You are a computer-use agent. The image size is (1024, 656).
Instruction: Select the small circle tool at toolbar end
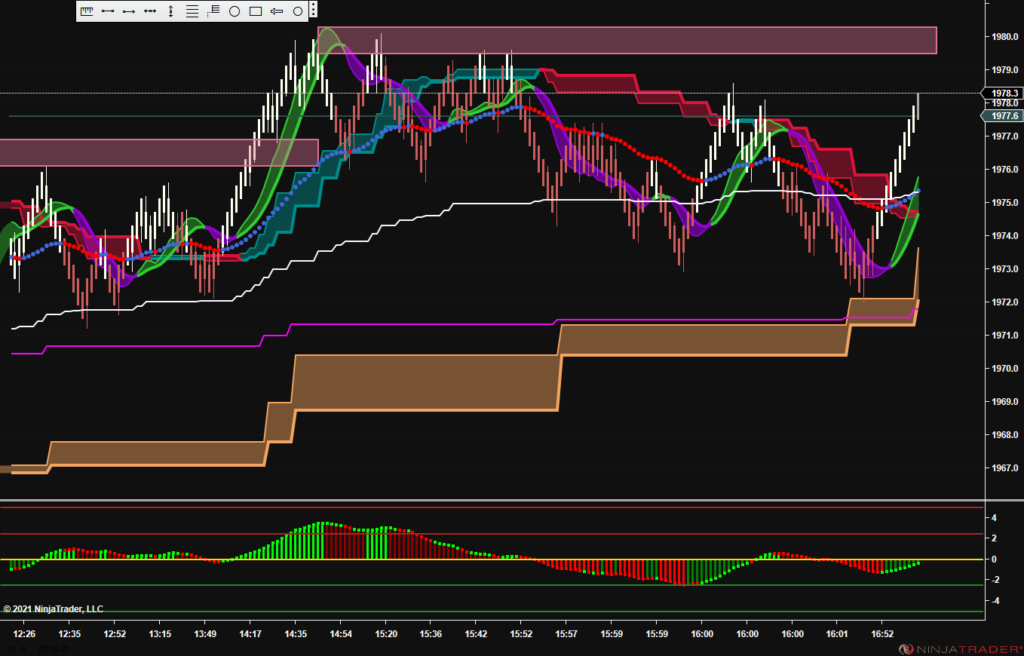297,11
